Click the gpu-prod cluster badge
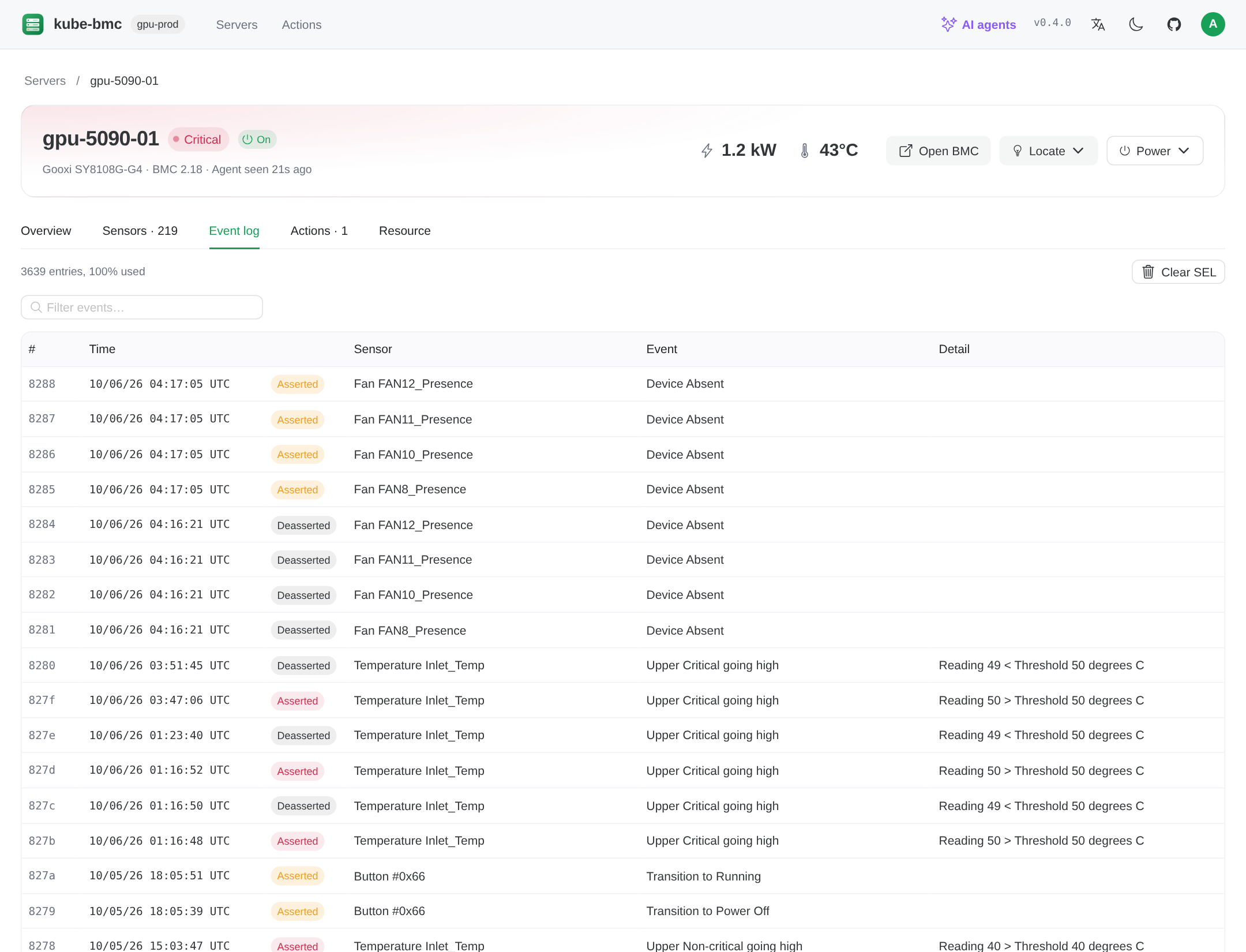The width and height of the screenshot is (1246, 952). point(157,24)
